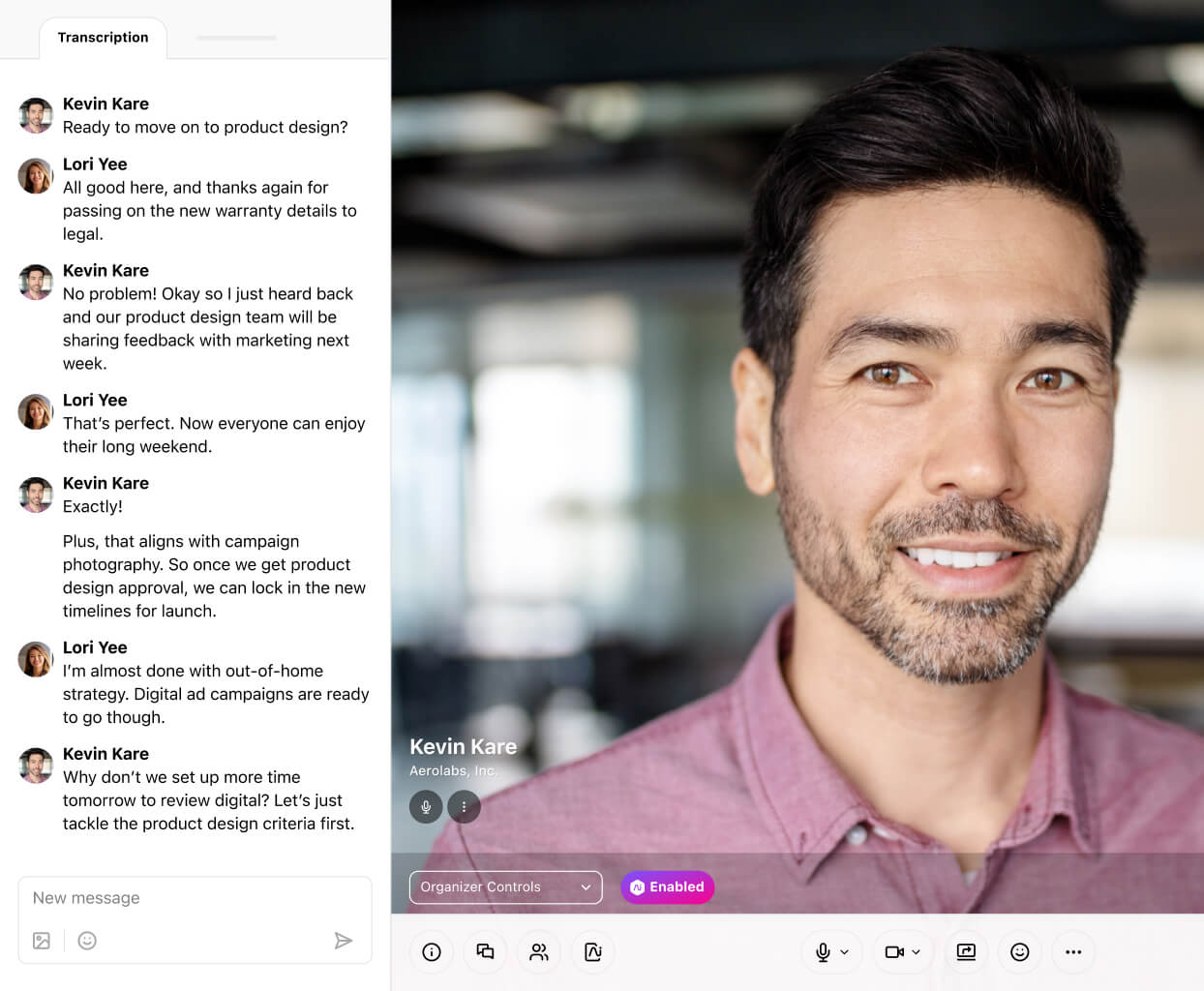Click the attach image icon below the message field

40,940
